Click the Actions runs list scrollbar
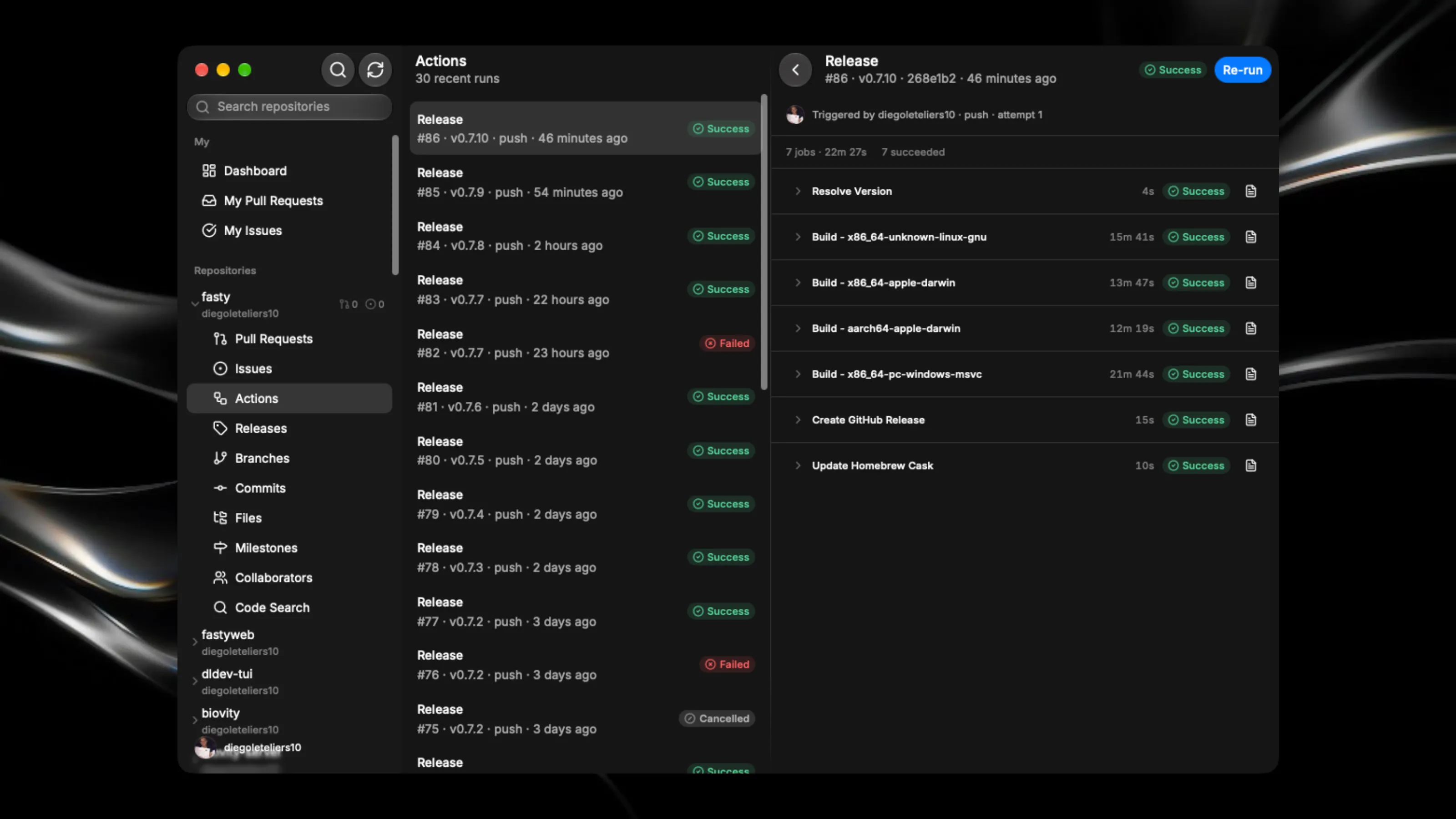 [x=764, y=242]
